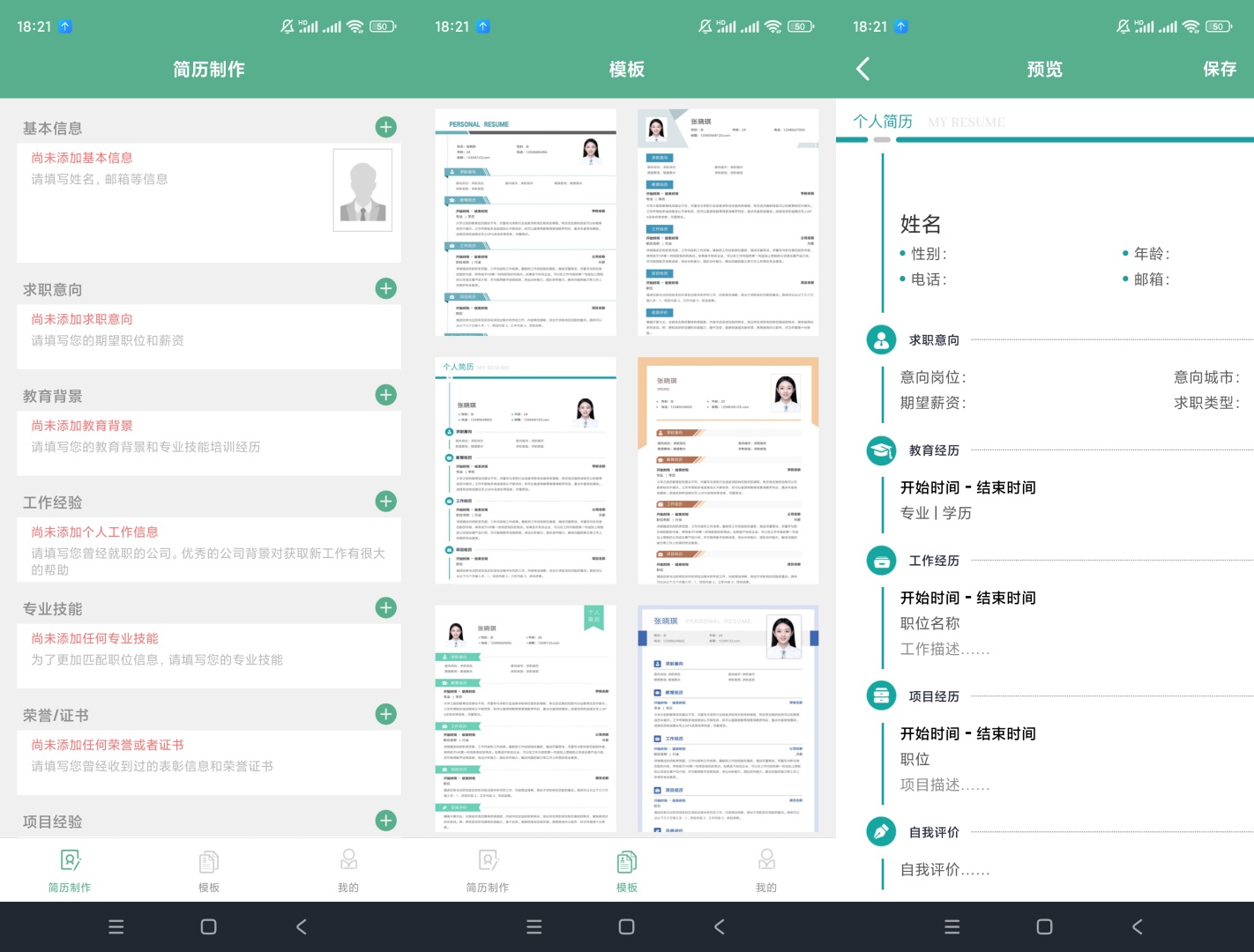The height and width of the screenshot is (952, 1254).
Task: Add a job intention via 求职意向 plus
Action: click(x=385, y=288)
